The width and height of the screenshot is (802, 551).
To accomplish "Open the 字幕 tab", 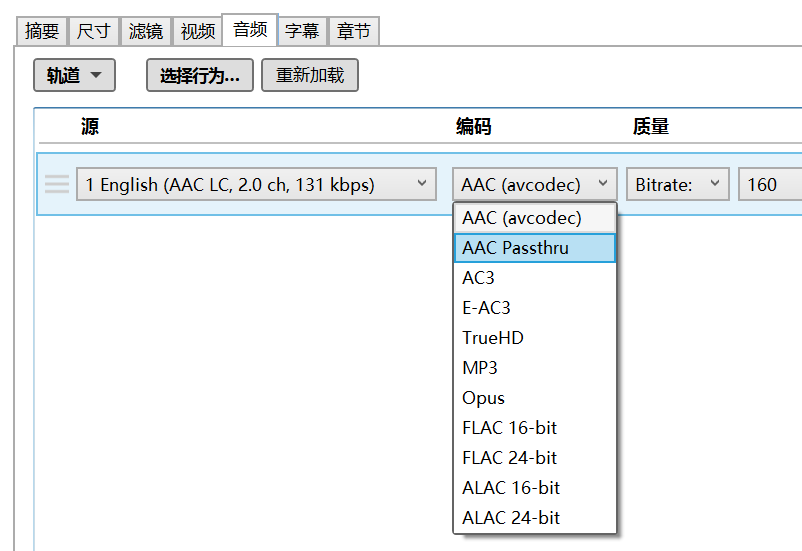I will (302, 31).
